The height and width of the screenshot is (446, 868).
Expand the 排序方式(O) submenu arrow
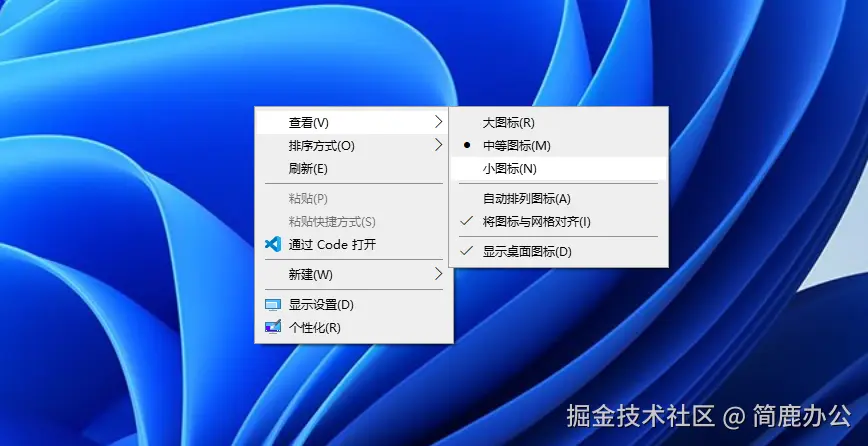click(x=438, y=145)
